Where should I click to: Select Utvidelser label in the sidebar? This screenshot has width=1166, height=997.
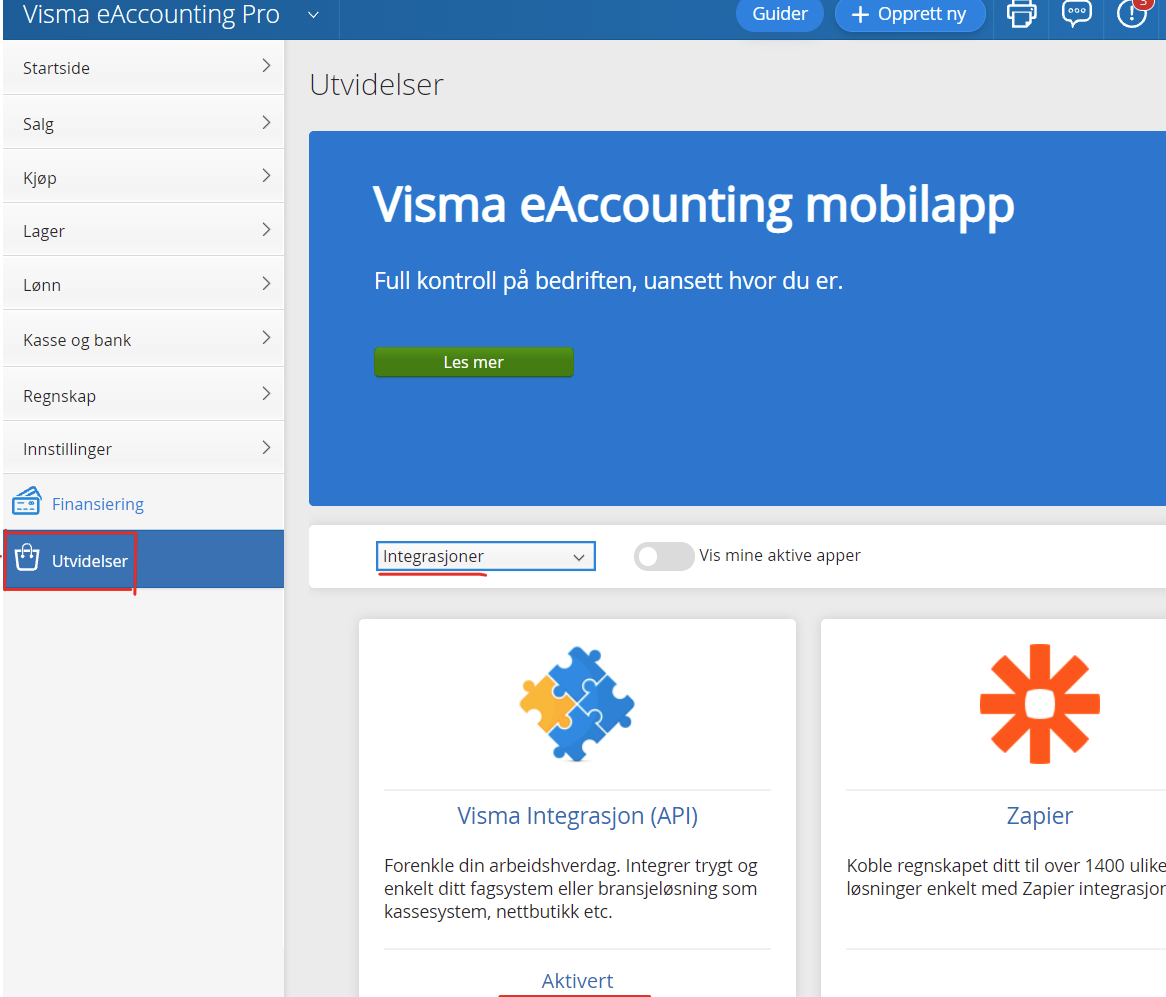coord(89,561)
